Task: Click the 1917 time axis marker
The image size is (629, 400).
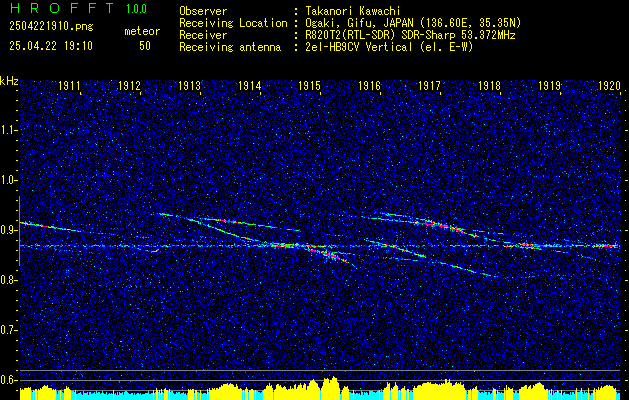Action: pyautogui.click(x=430, y=85)
